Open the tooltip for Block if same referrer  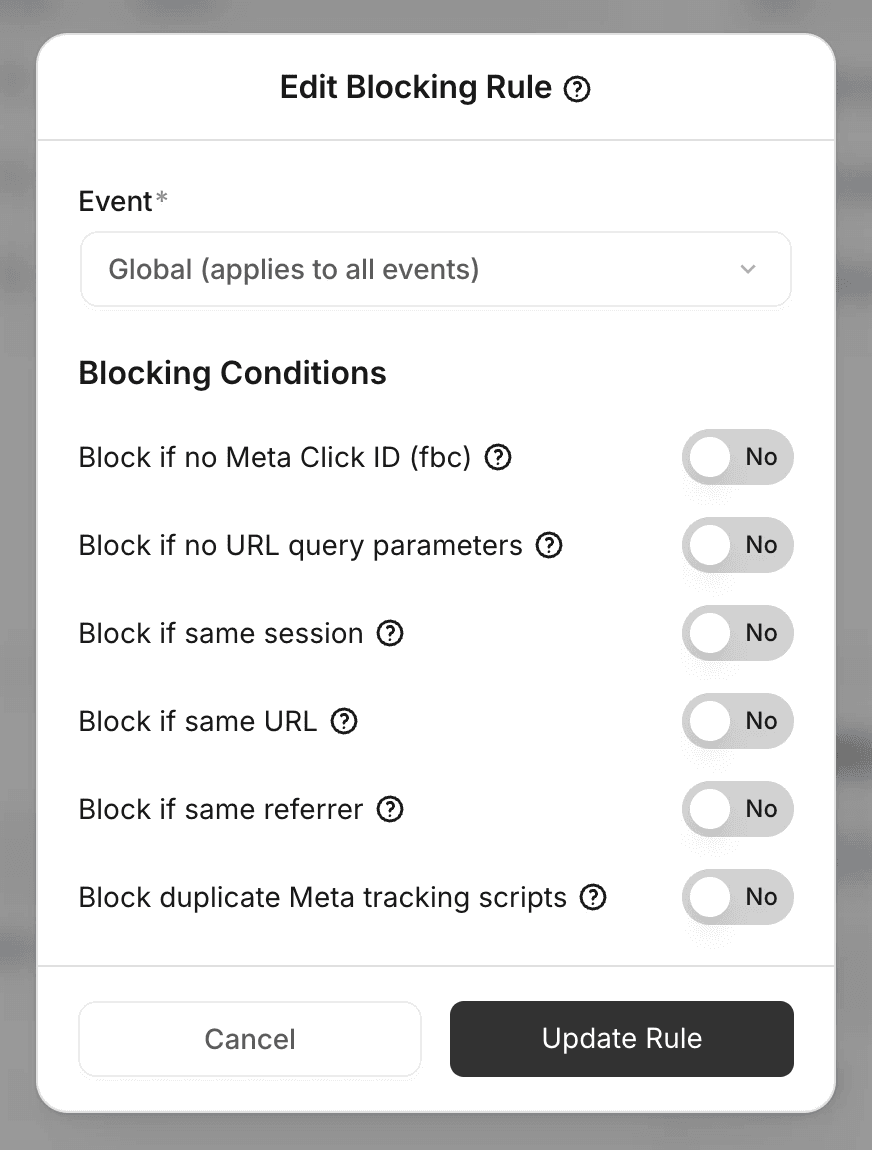click(x=391, y=809)
